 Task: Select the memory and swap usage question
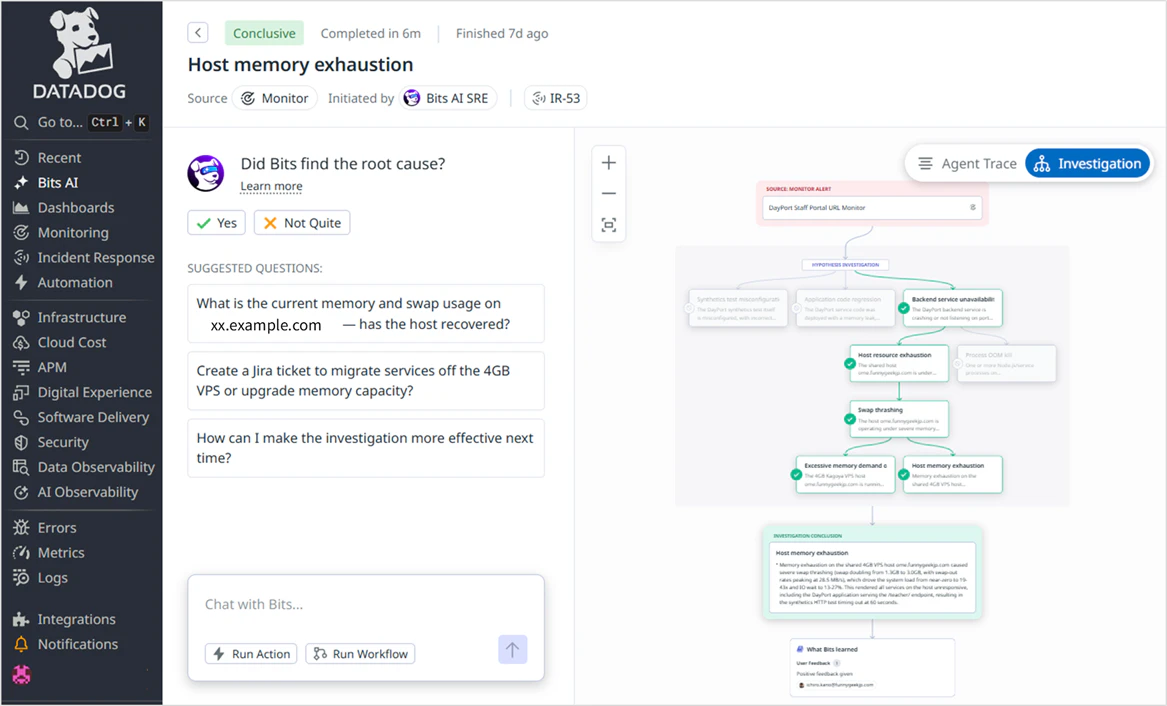pyautogui.click(x=366, y=314)
